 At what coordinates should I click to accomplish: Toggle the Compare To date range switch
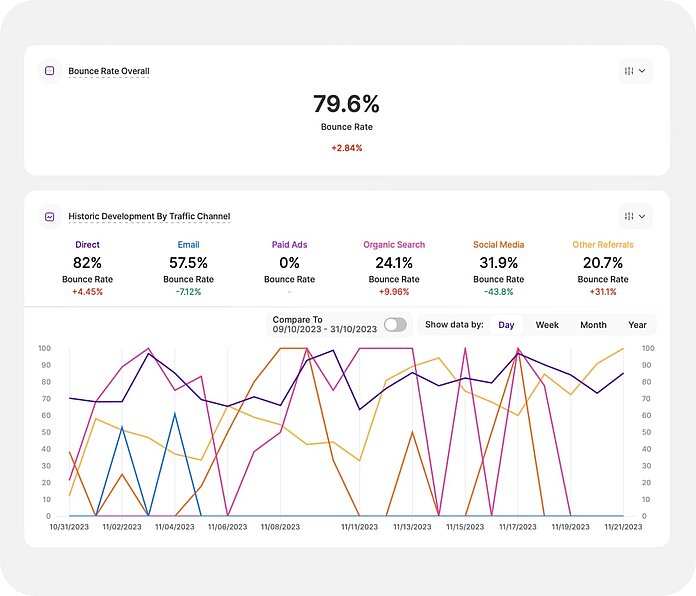coord(395,325)
